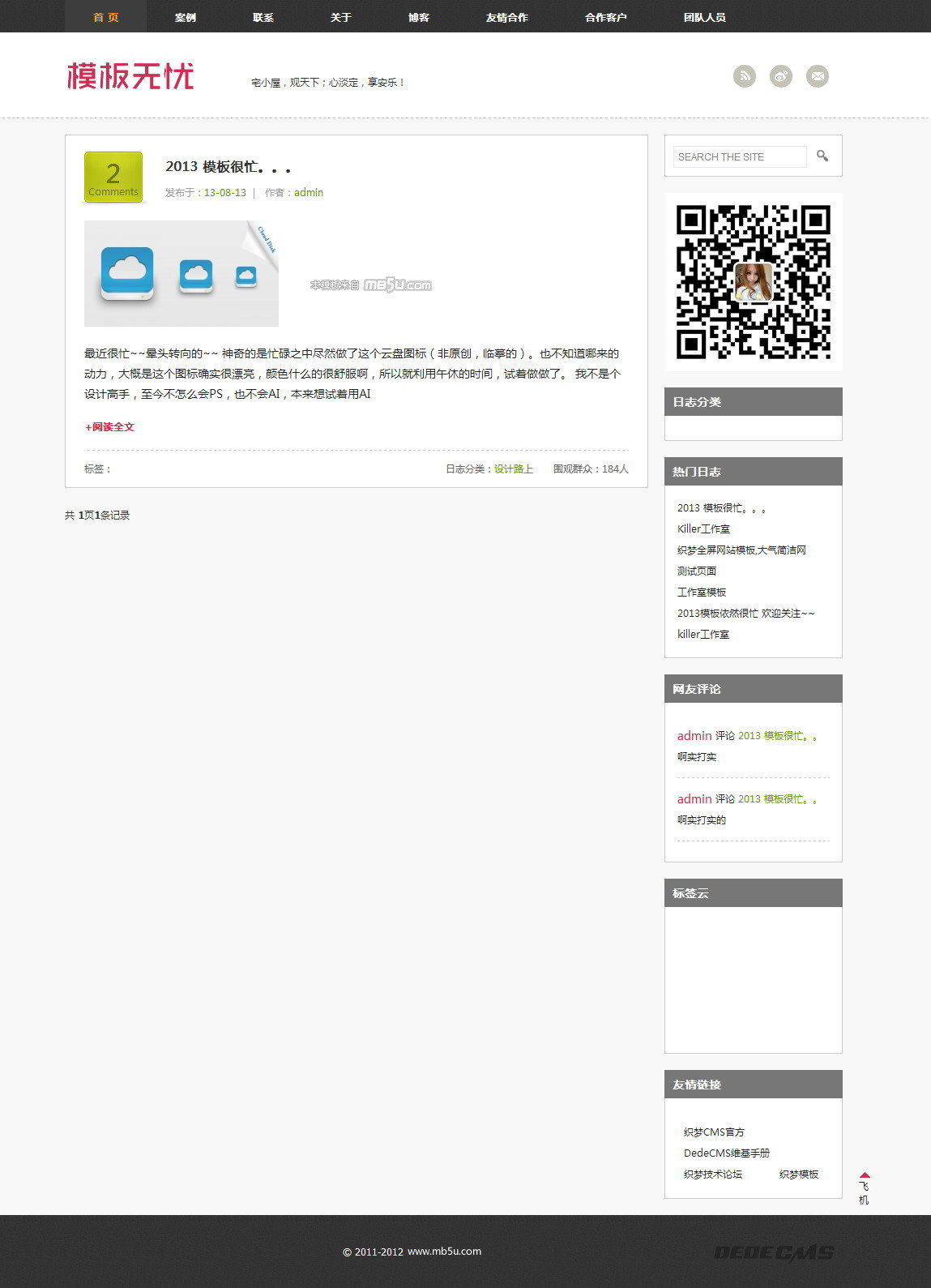The height and width of the screenshot is (1288, 931).
Task: Focus the SEARCH THE SITE input field
Action: (739, 156)
